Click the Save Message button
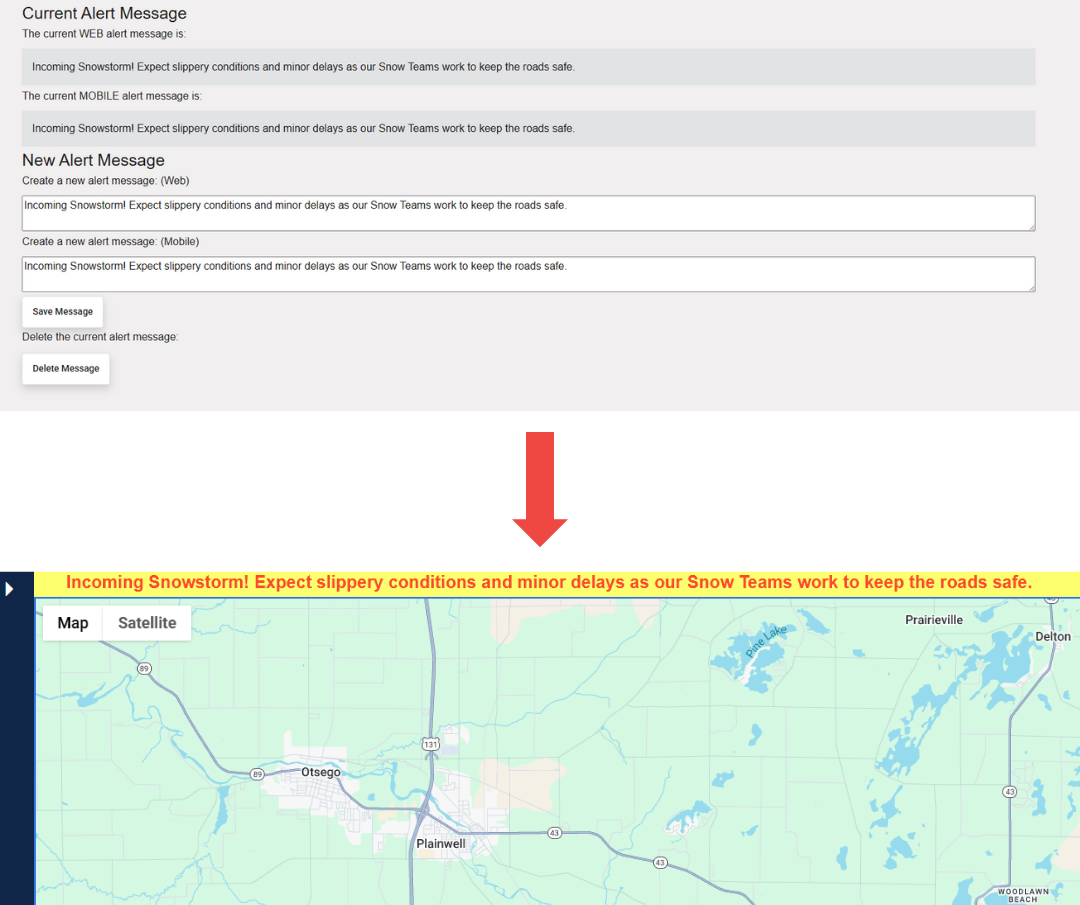 (x=62, y=312)
